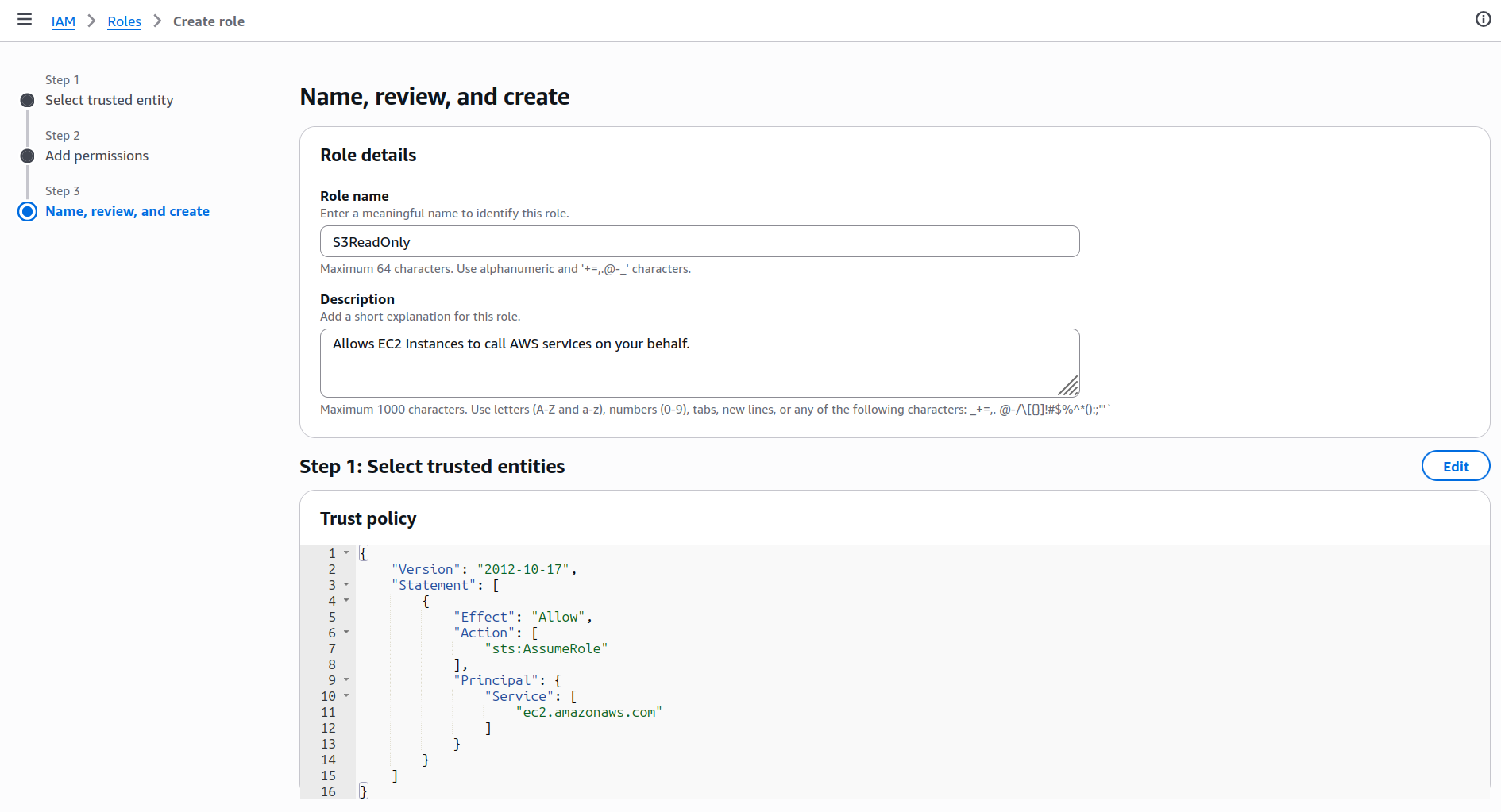Fold the Principal block on line 9
1501x812 pixels.
click(346, 680)
